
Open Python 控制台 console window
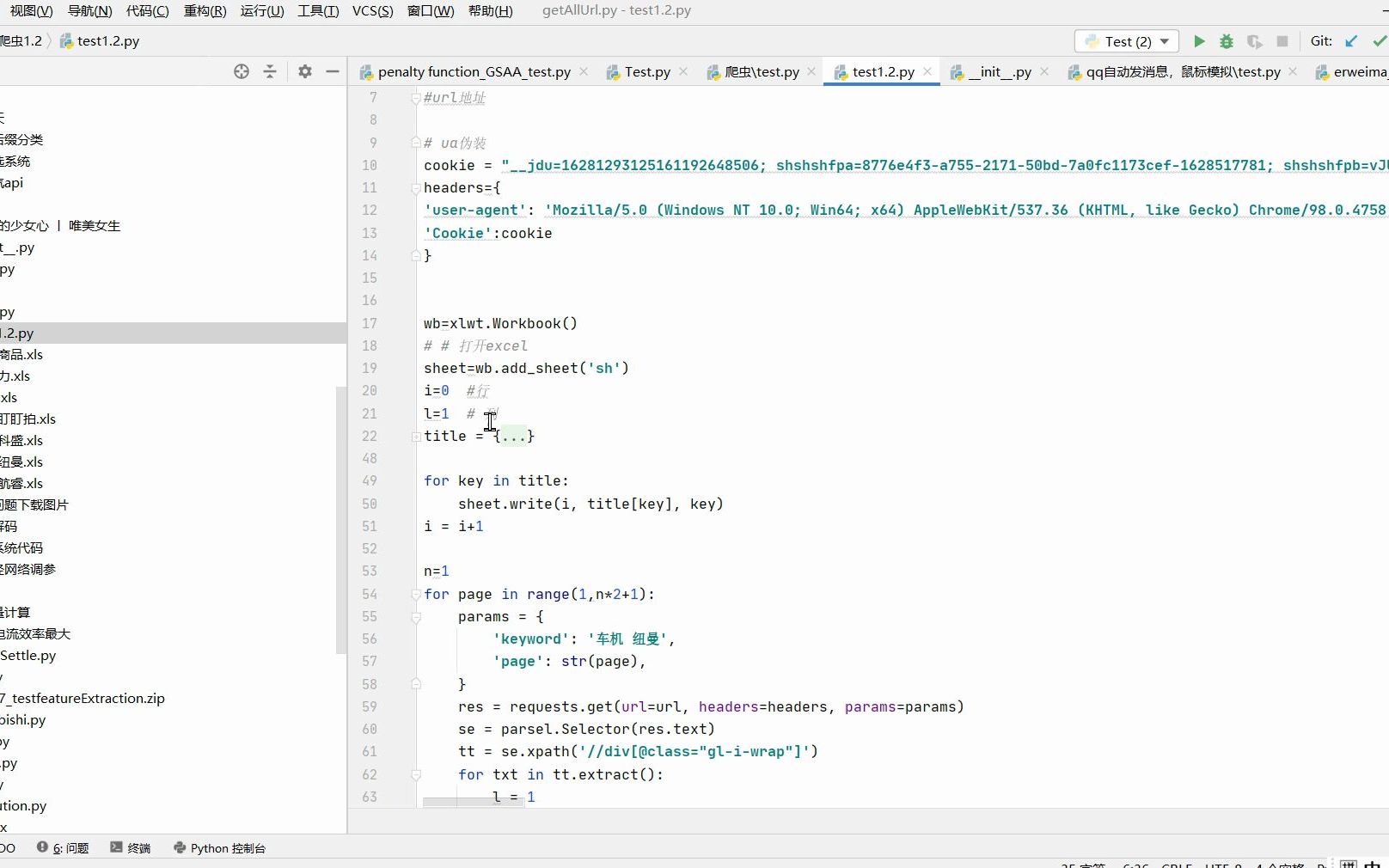coord(220,848)
